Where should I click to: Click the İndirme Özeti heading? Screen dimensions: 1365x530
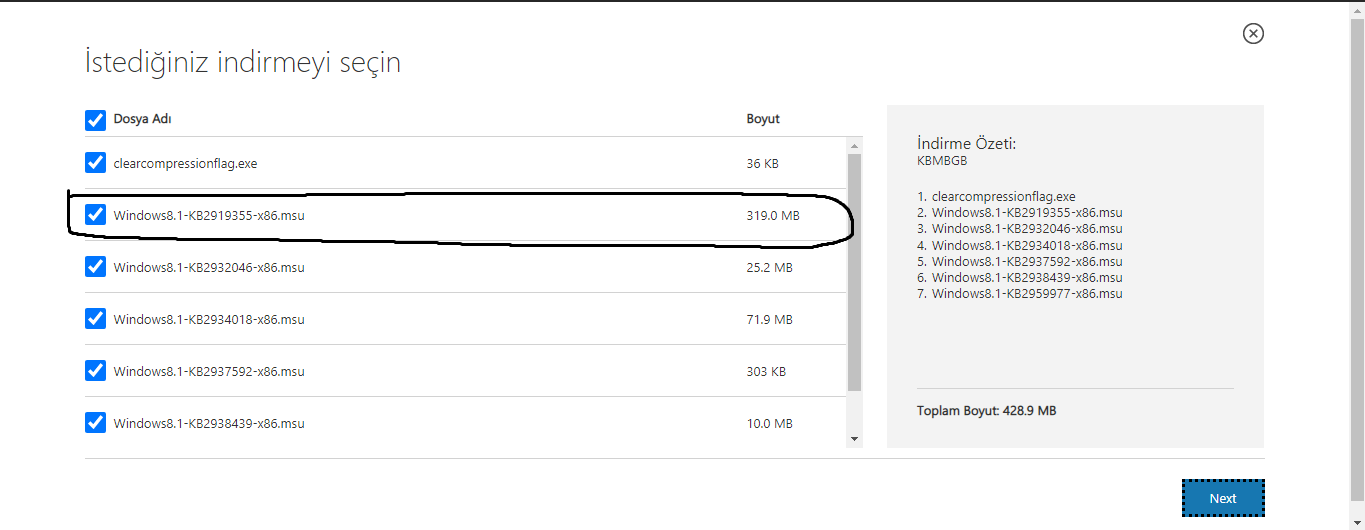point(967,144)
